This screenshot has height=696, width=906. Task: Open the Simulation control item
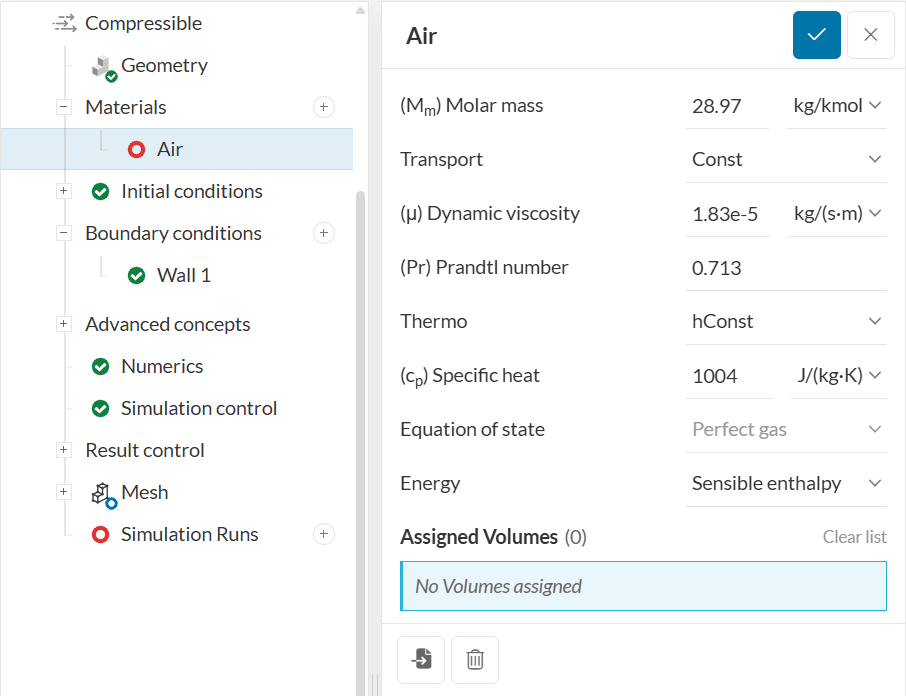(x=198, y=408)
